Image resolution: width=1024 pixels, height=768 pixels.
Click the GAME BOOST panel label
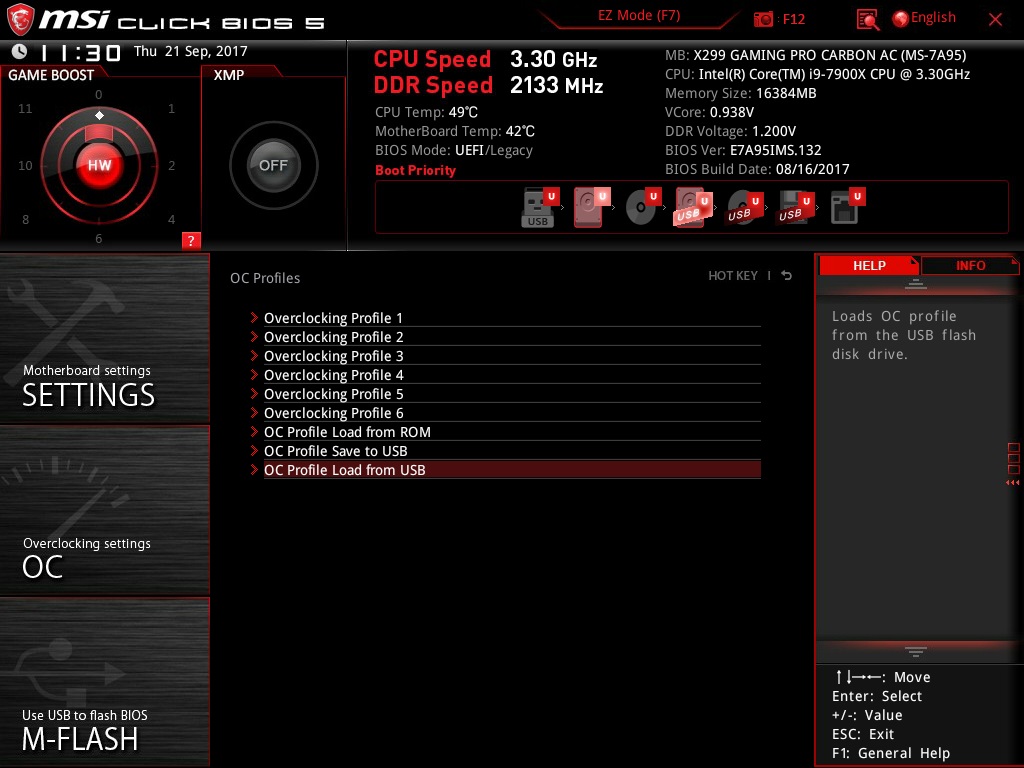click(x=51, y=75)
